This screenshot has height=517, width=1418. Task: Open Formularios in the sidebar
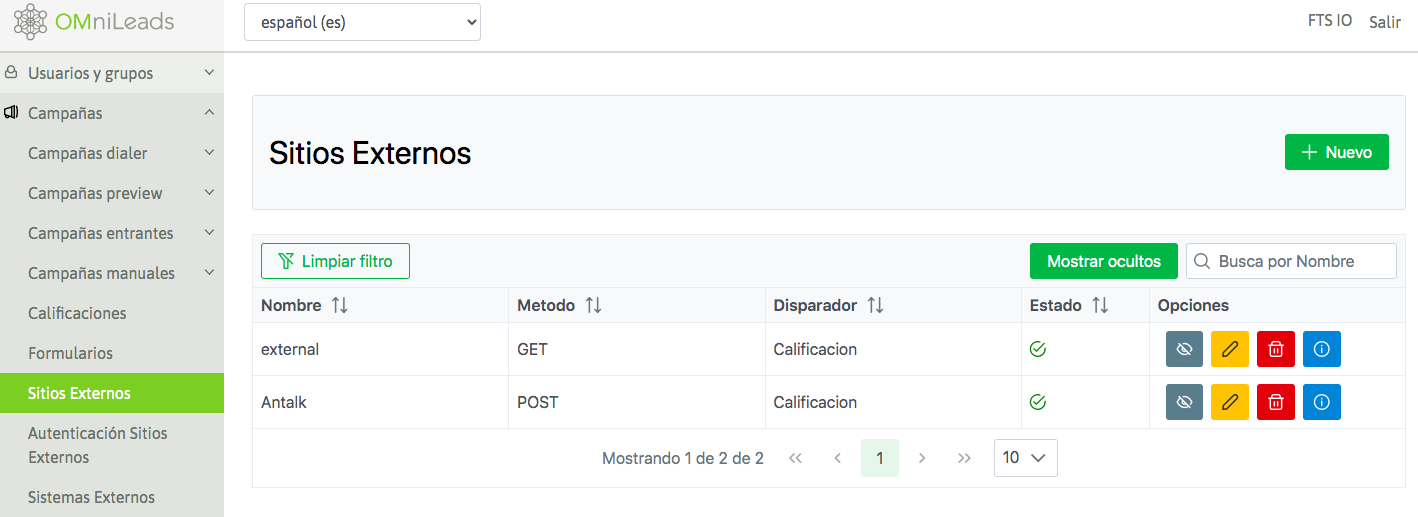point(70,353)
